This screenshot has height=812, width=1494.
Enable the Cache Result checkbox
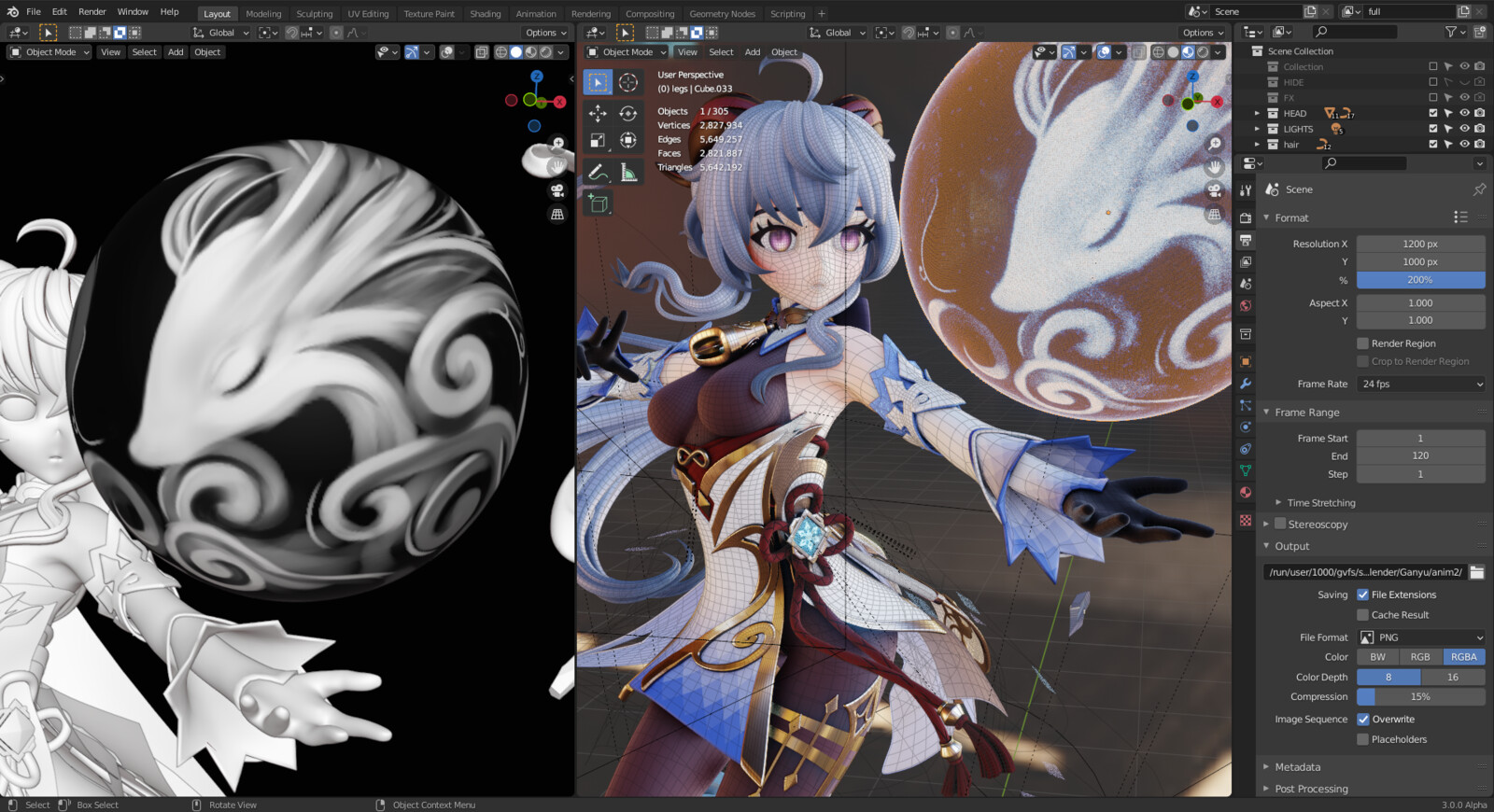tap(1362, 615)
